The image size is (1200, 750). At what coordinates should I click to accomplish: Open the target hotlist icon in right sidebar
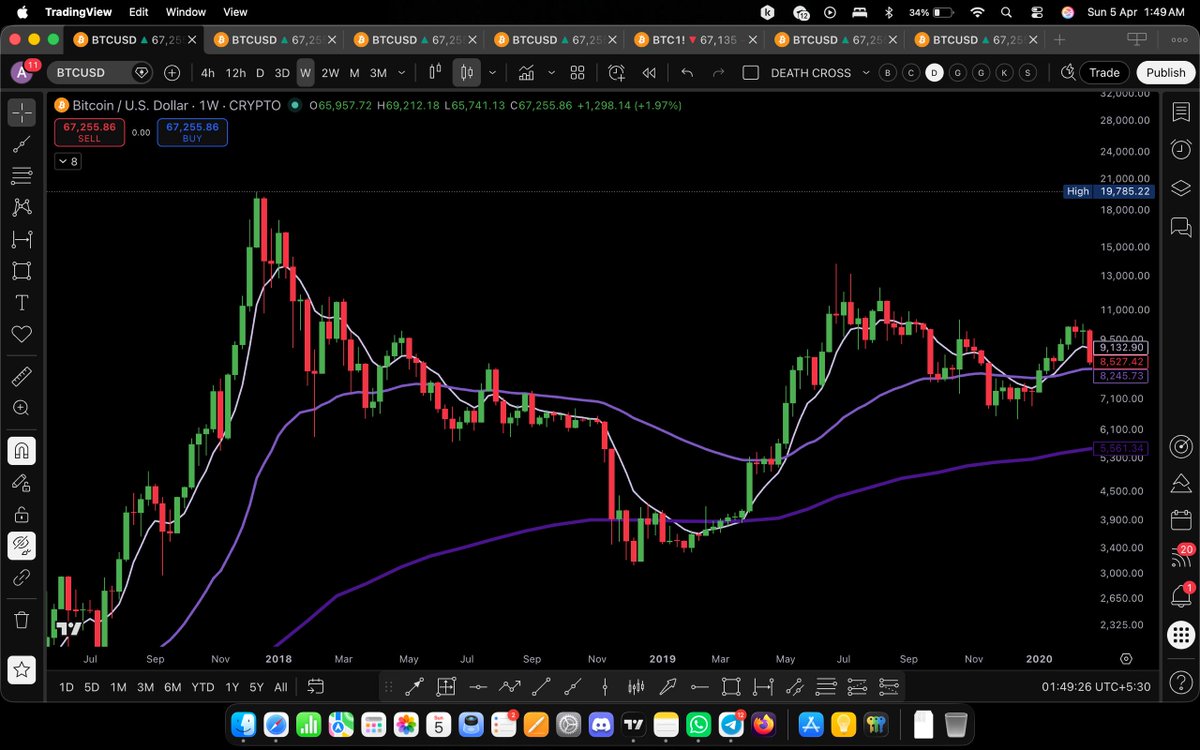pyautogui.click(x=1181, y=446)
